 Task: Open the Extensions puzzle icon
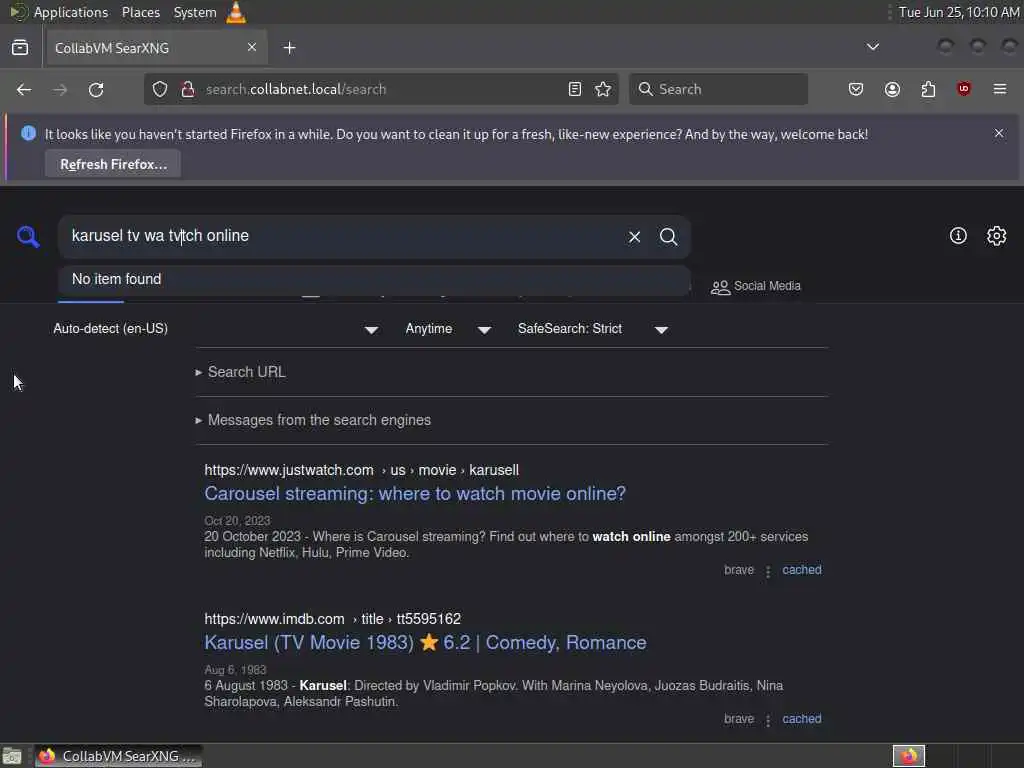(x=928, y=89)
